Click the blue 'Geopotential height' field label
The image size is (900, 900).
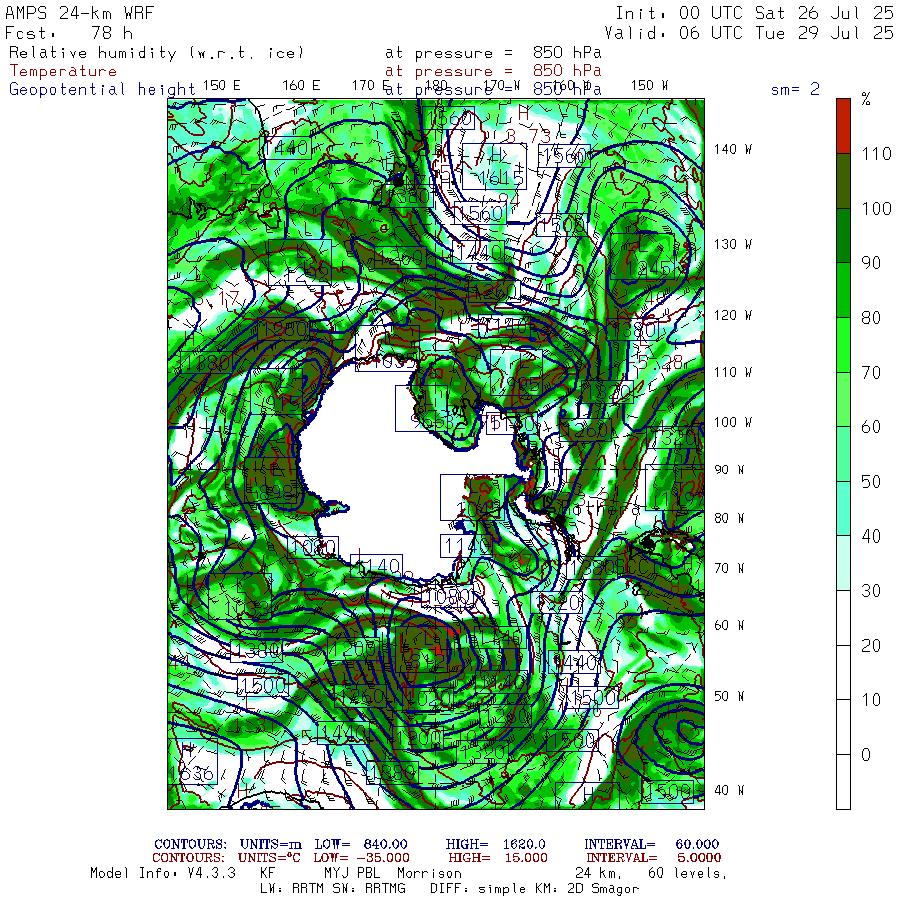tap(102, 89)
